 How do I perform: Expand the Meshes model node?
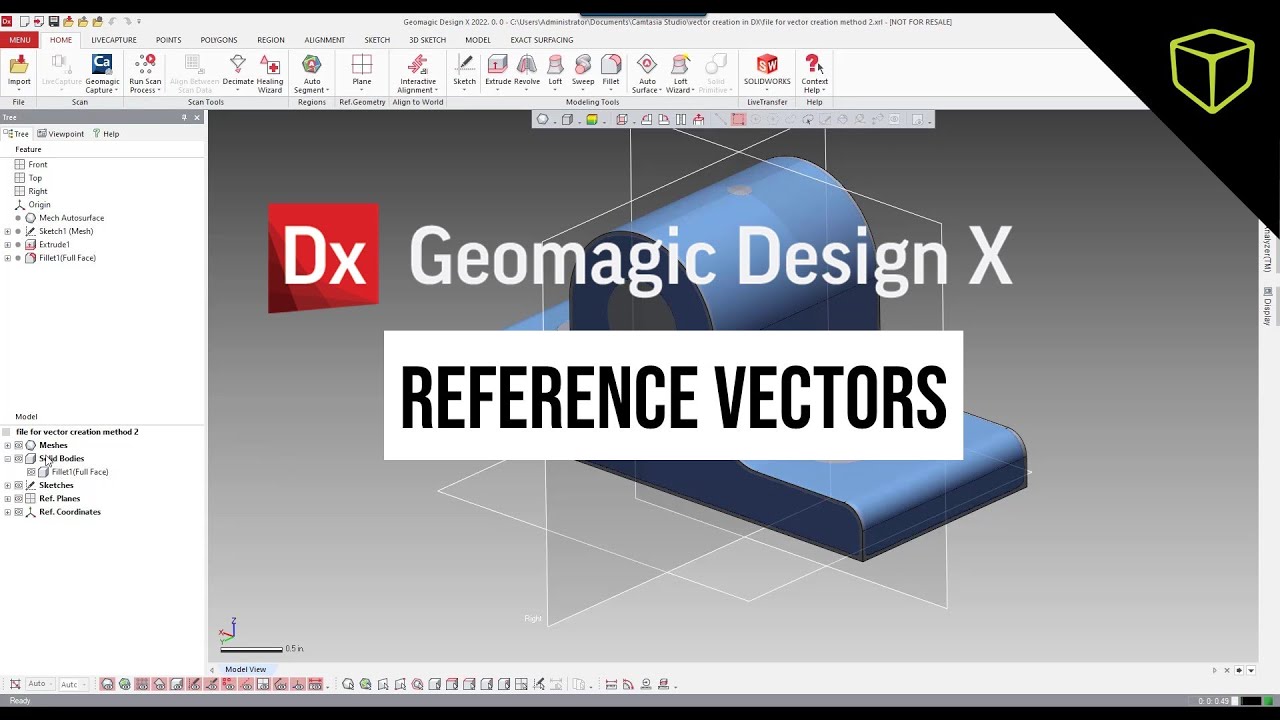8,445
